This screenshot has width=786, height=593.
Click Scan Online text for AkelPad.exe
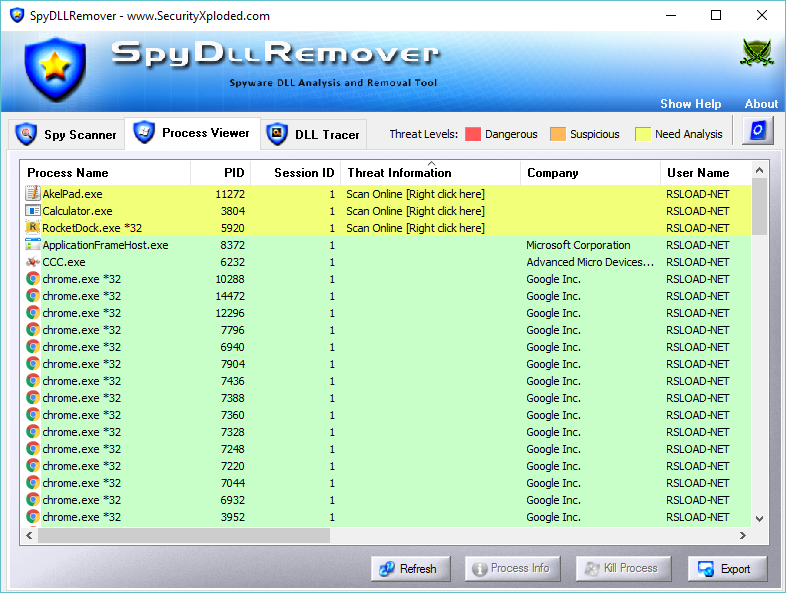coord(415,194)
